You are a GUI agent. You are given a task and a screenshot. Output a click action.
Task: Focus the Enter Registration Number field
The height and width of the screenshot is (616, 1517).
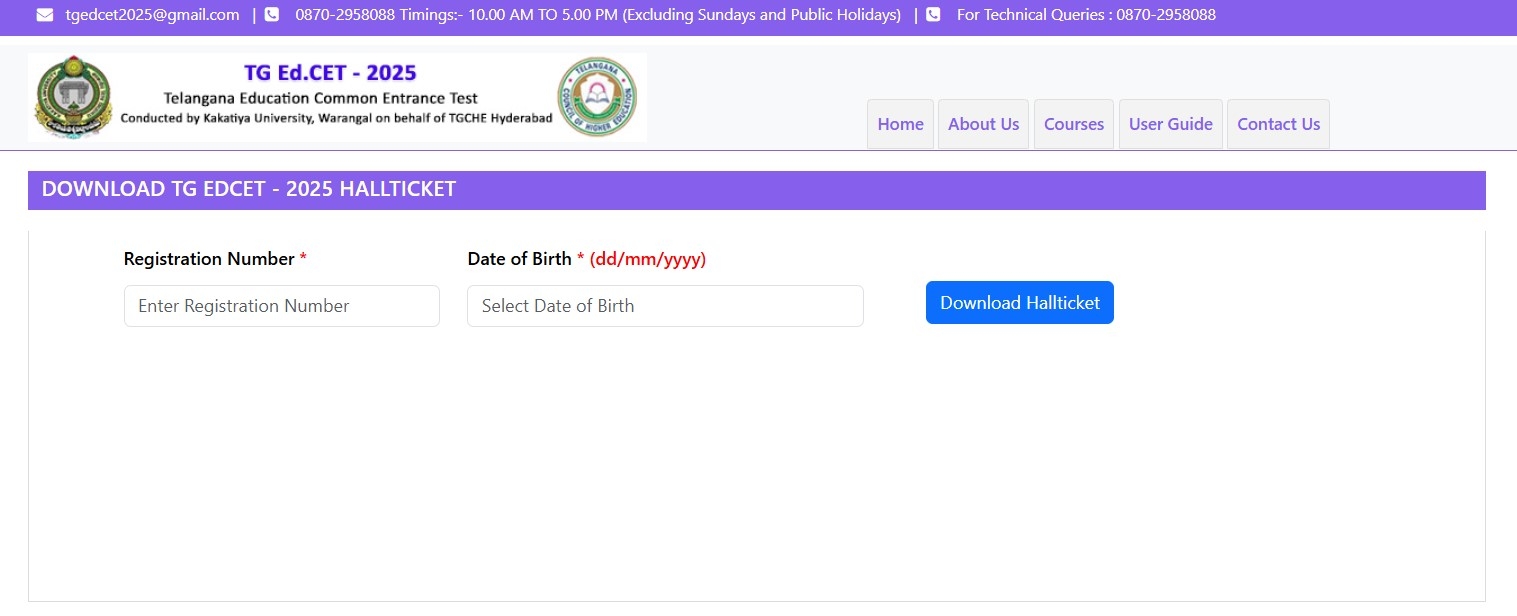coord(282,306)
